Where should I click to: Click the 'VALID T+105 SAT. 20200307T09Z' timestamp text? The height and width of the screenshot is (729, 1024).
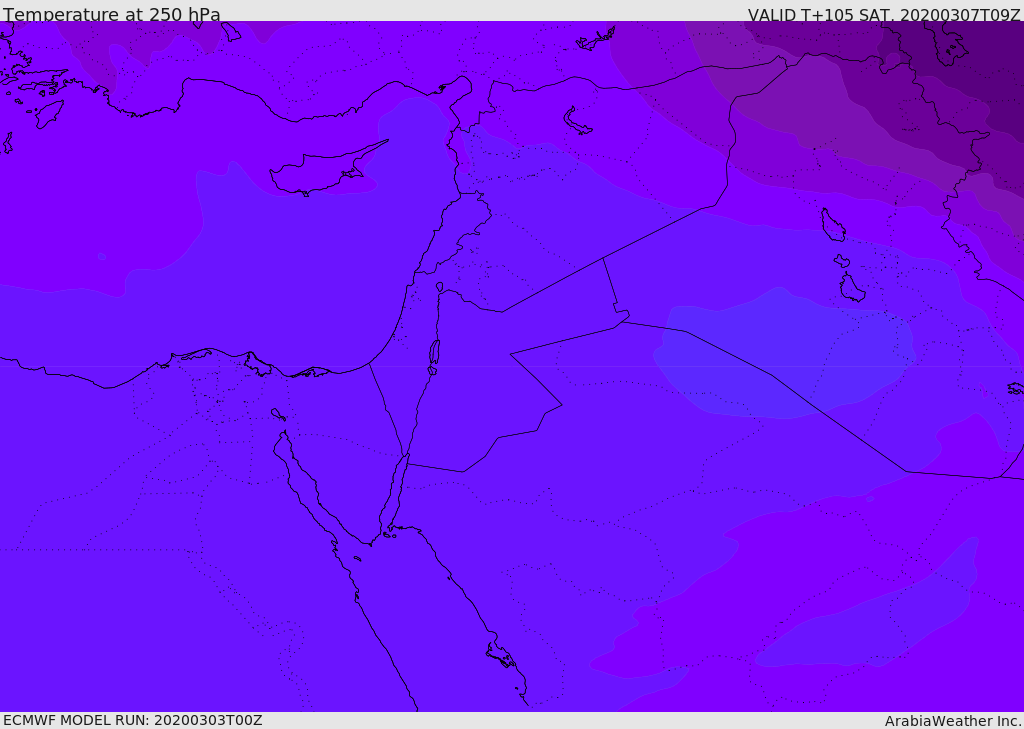tap(884, 14)
